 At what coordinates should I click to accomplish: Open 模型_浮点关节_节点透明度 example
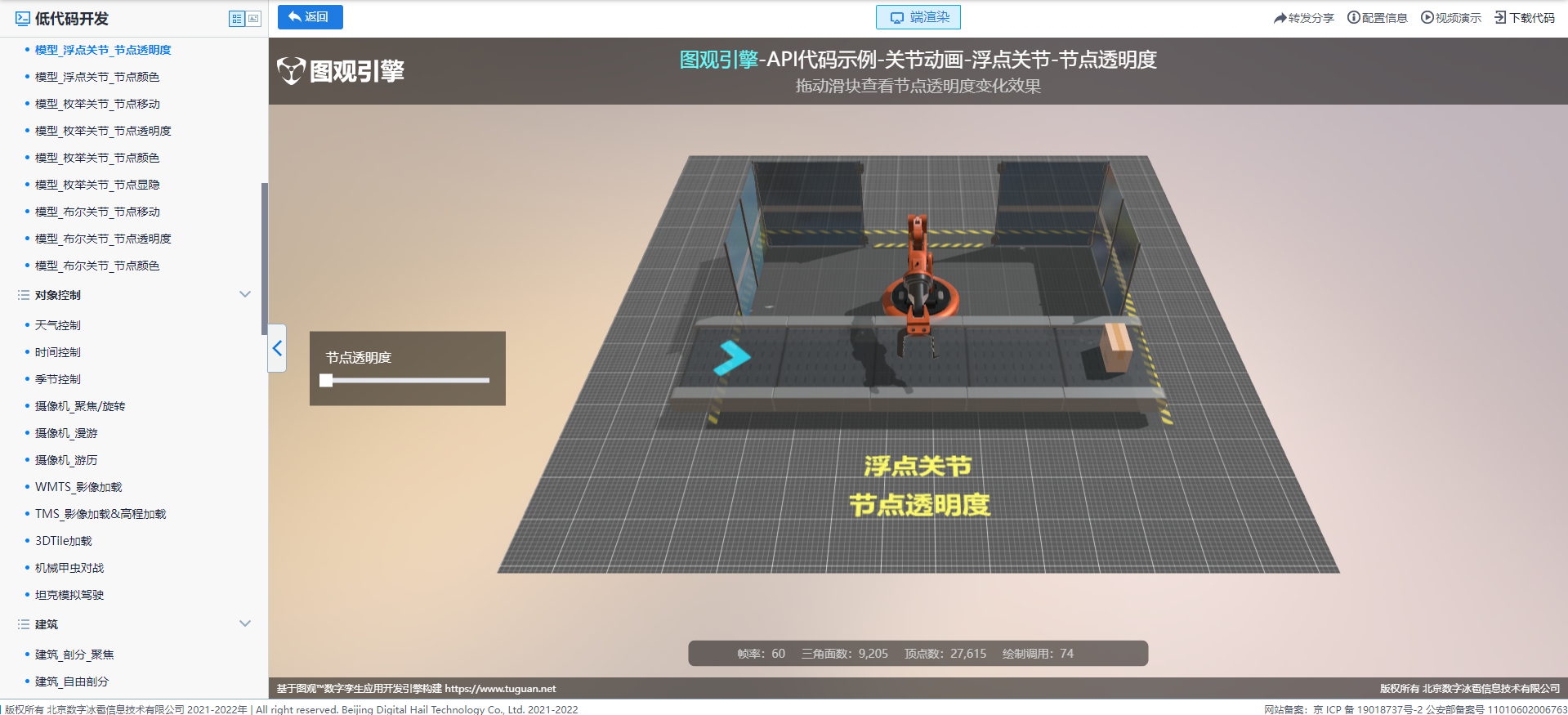coord(103,50)
